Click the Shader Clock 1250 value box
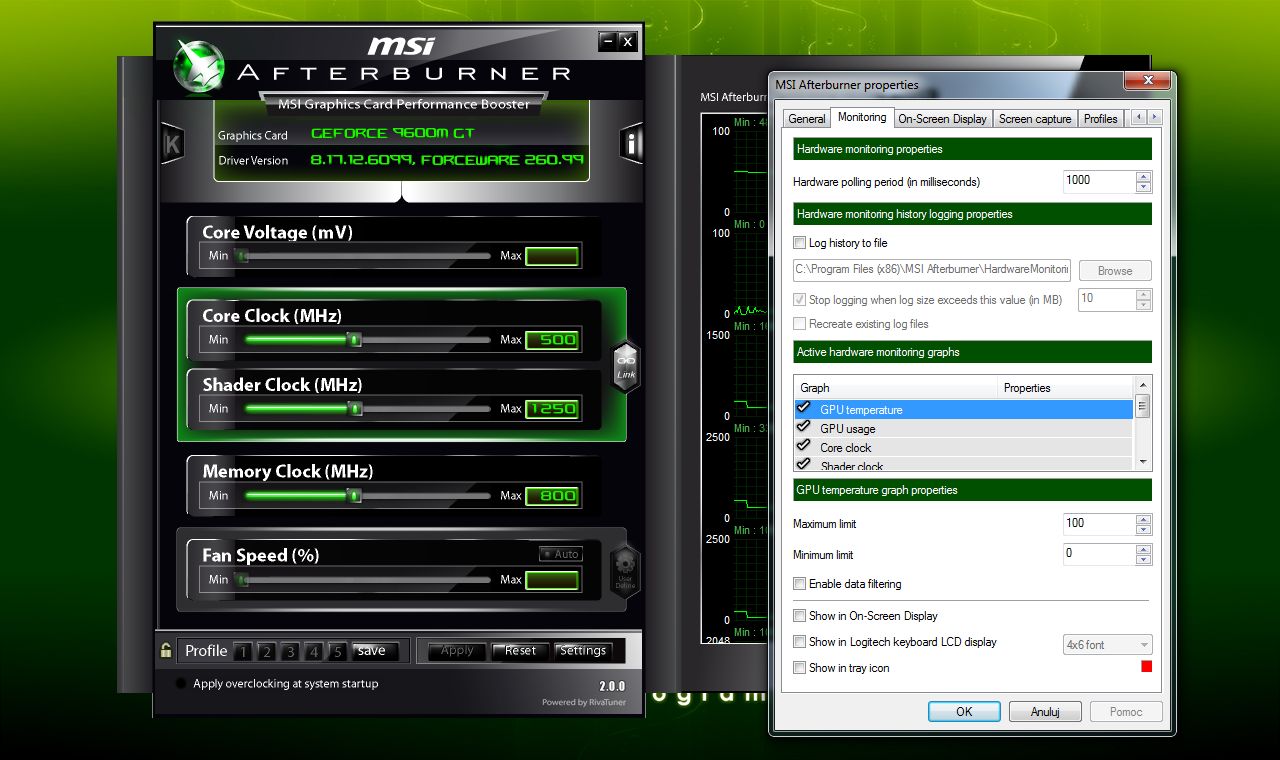 (x=552, y=409)
